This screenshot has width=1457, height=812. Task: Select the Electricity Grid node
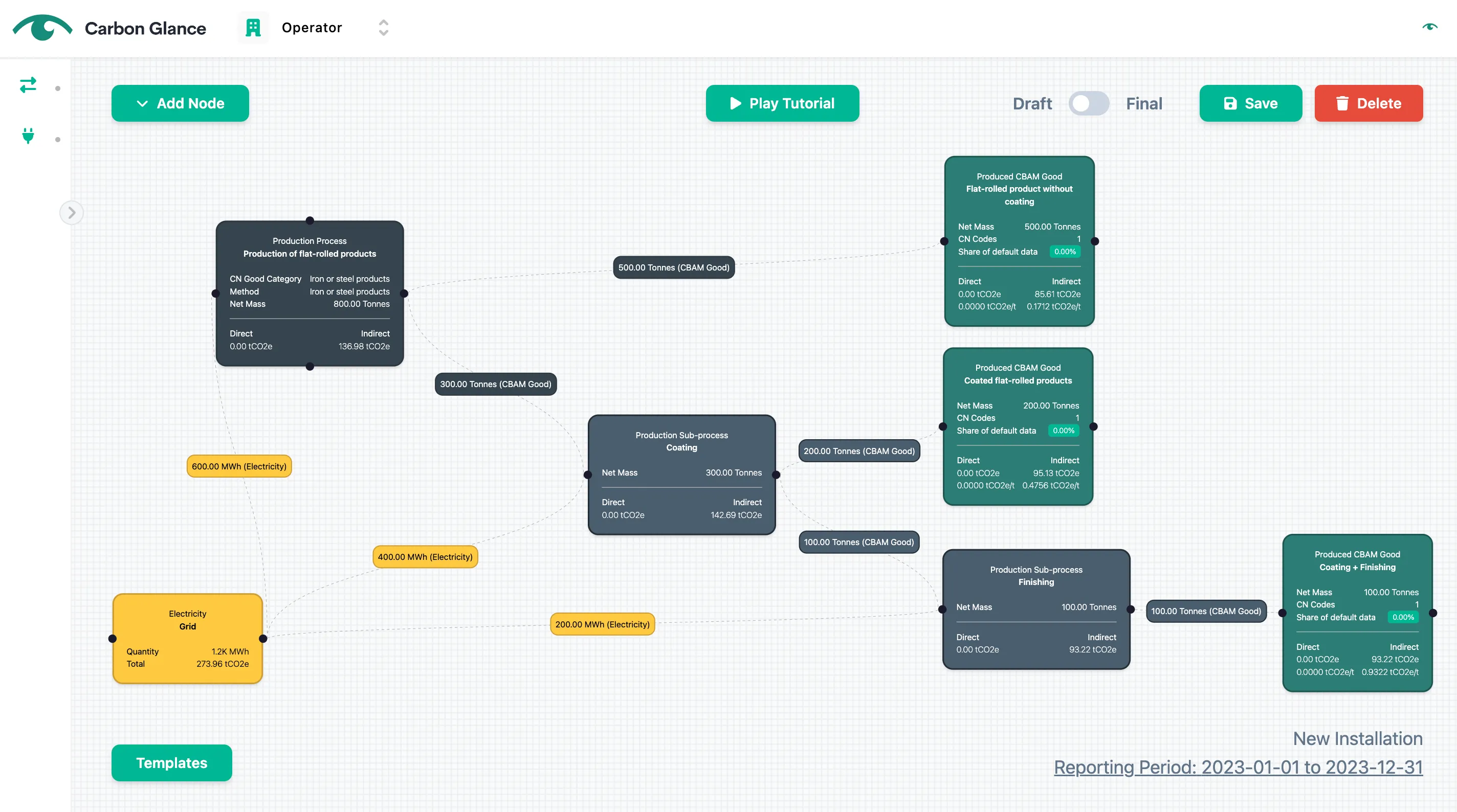click(187, 639)
